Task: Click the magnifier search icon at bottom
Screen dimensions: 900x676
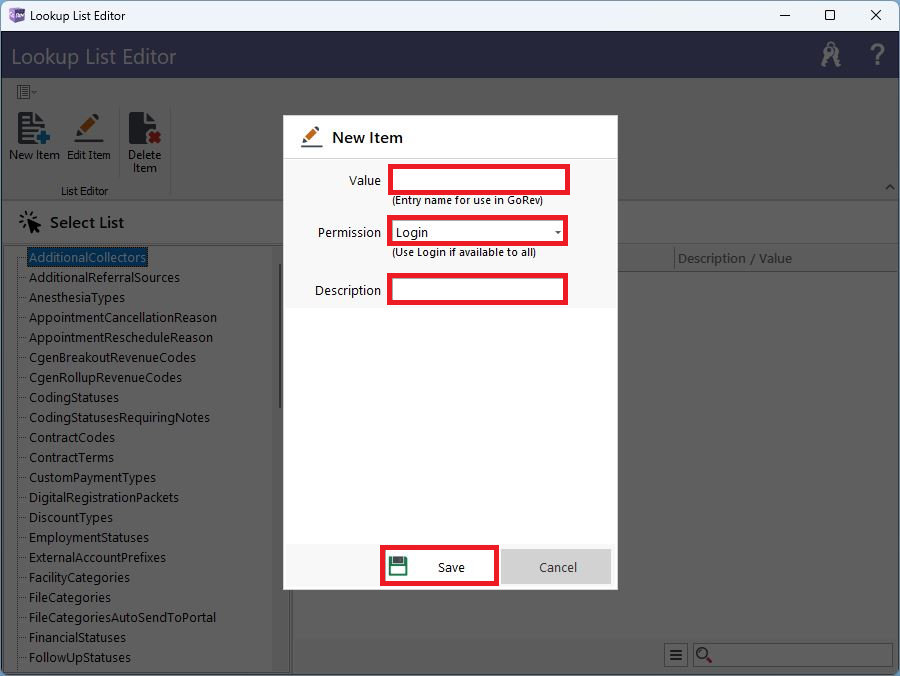Action: [704, 655]
